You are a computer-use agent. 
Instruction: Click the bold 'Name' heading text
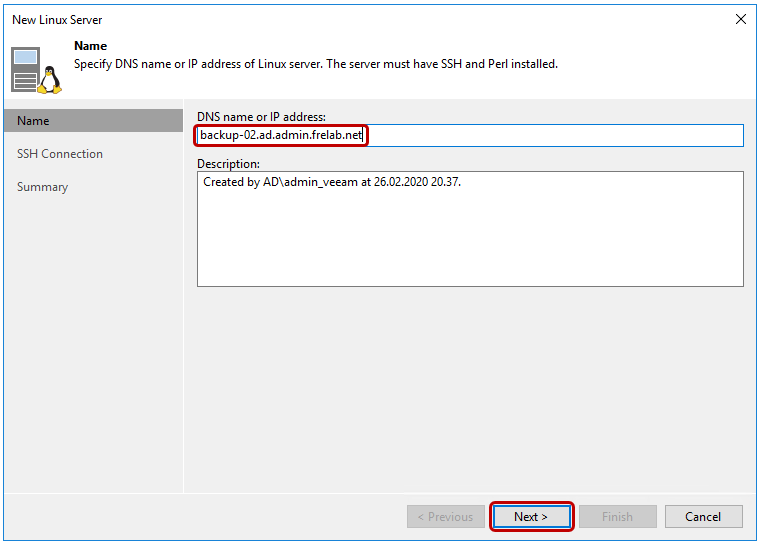pos(90,46)
